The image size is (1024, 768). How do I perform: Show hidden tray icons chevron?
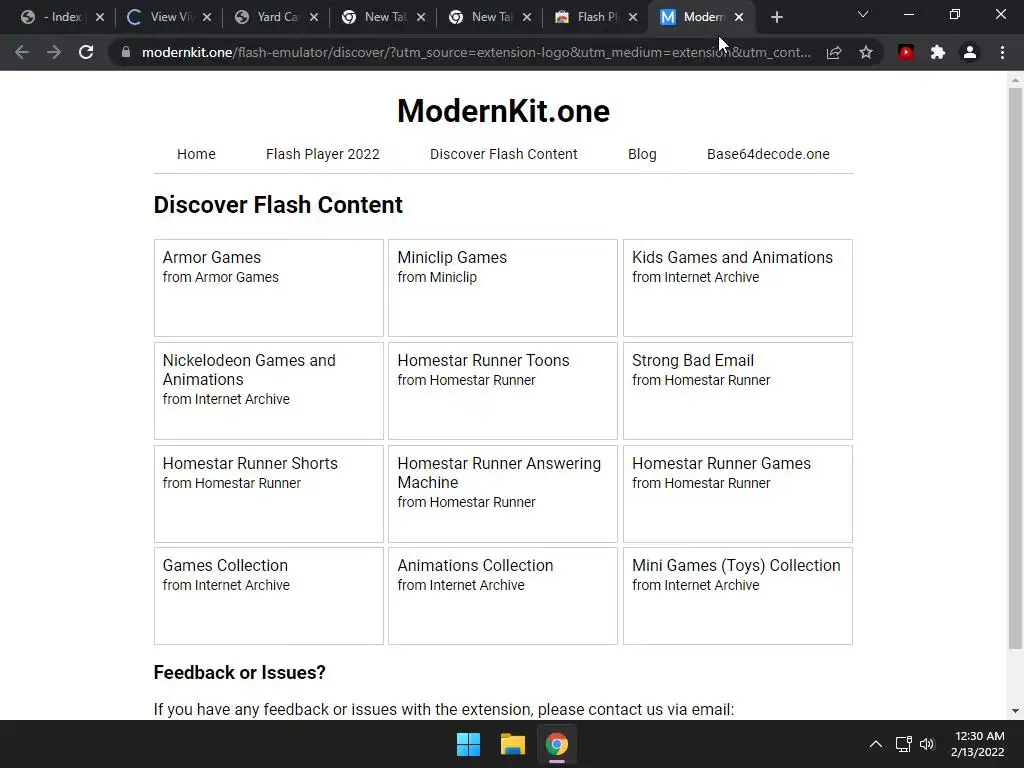click(x=876, y=744)
